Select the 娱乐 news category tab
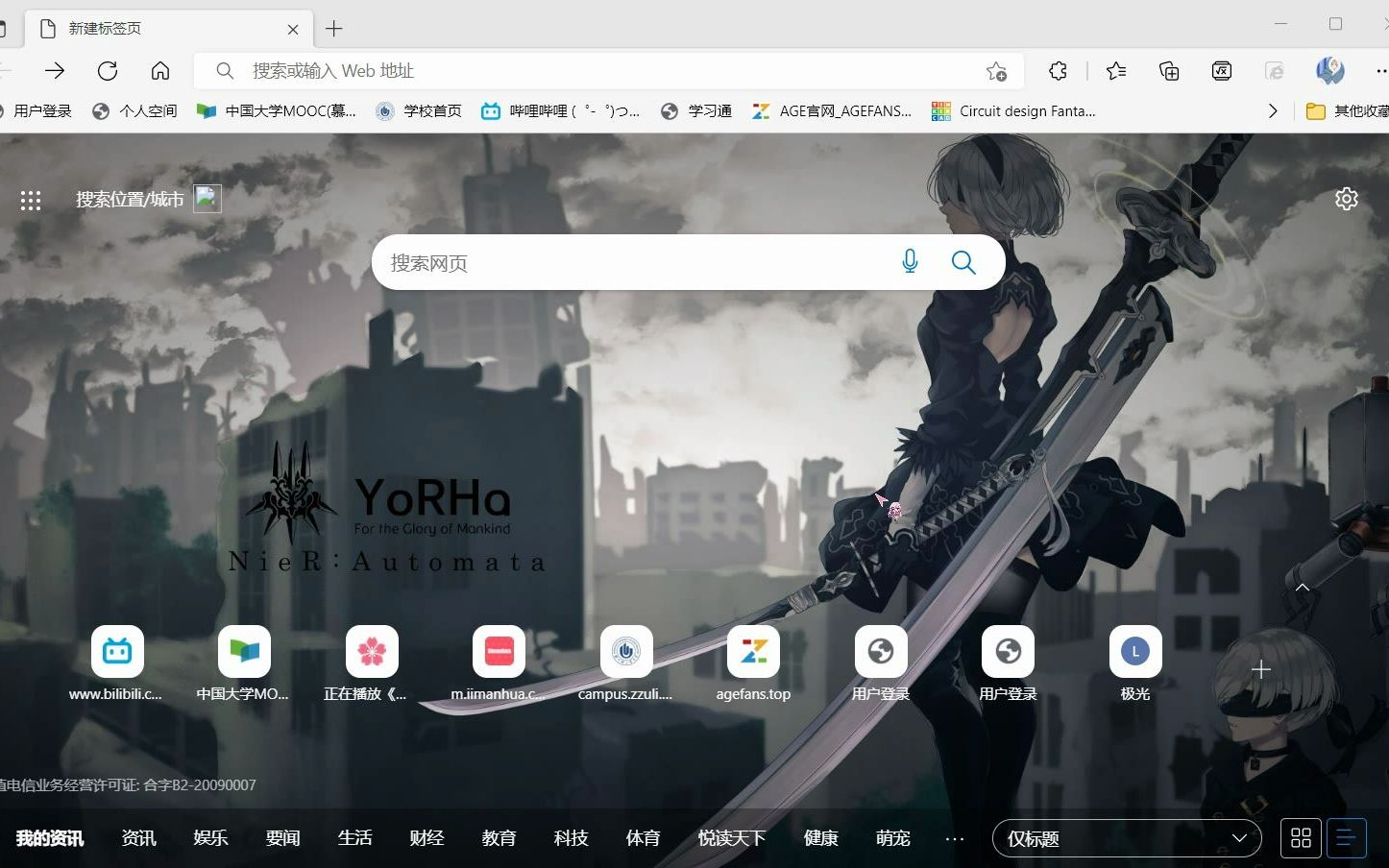Viewport: 1389px width, 868px height. pos(210,837)
